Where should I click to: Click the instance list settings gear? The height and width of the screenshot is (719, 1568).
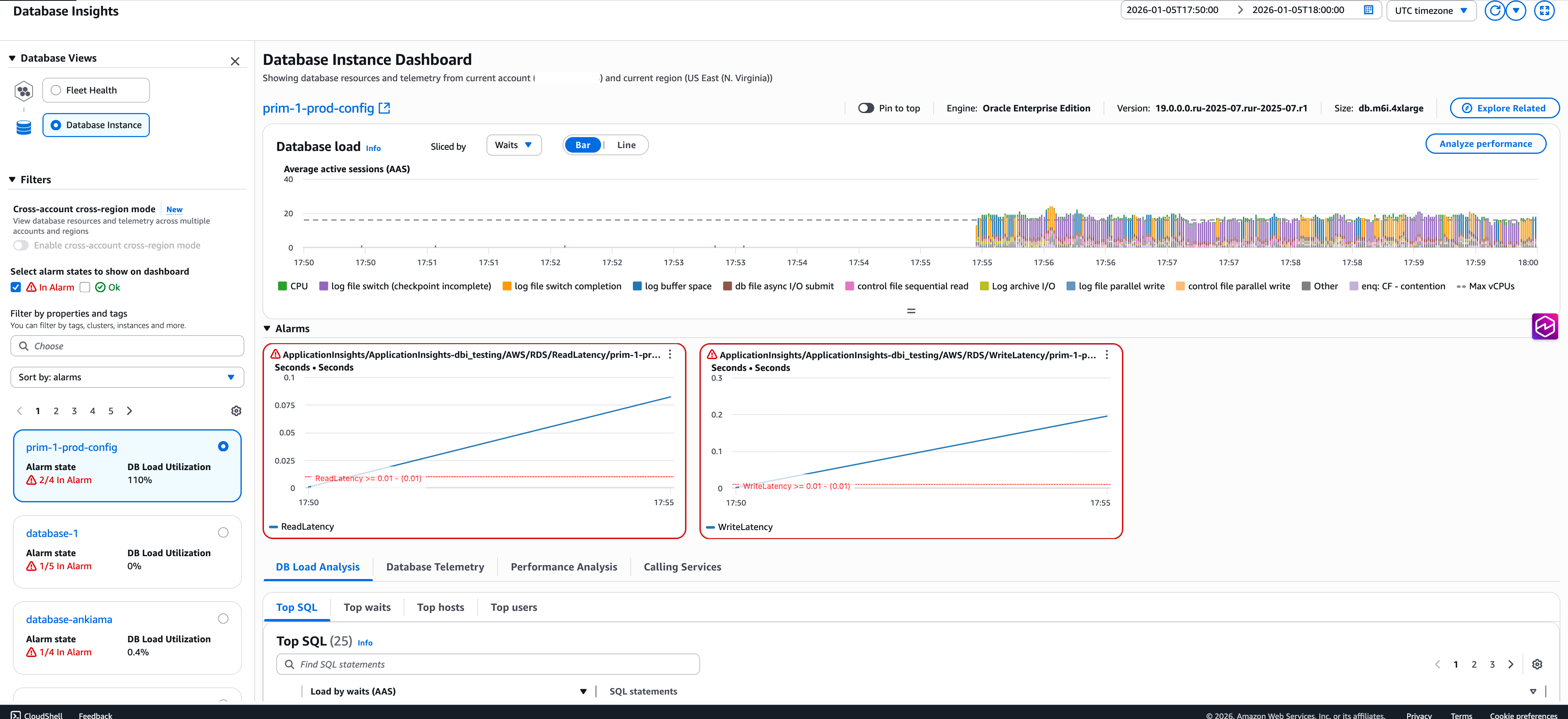[x=236, y=411]
